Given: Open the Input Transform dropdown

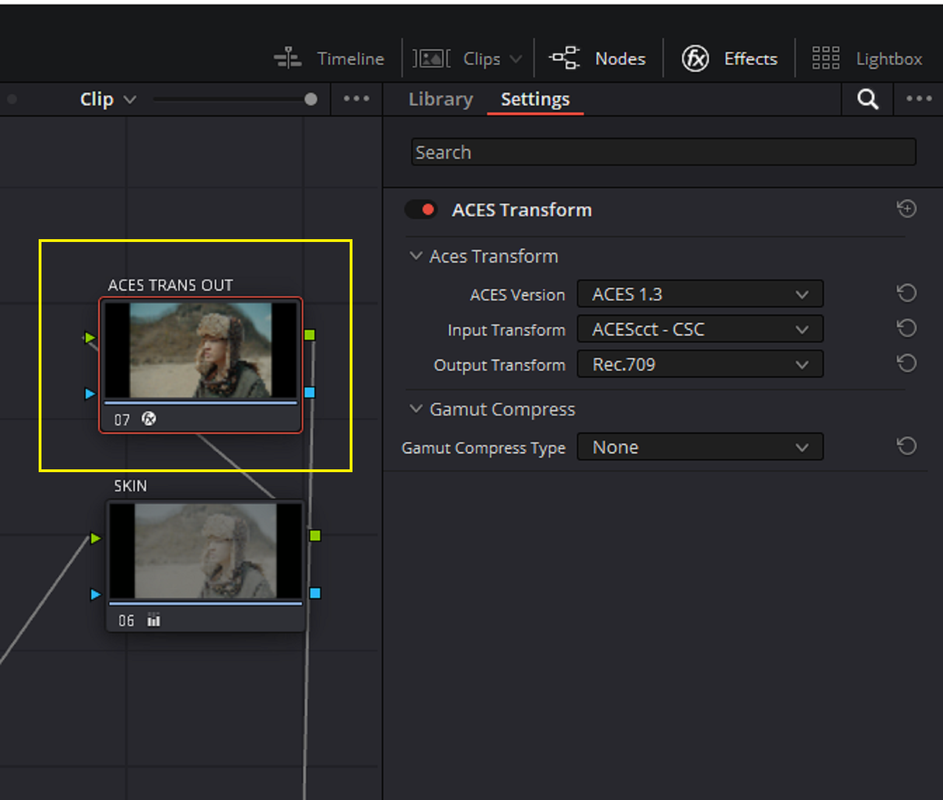Looking at the screenshot, I should [x=700, y=329].
